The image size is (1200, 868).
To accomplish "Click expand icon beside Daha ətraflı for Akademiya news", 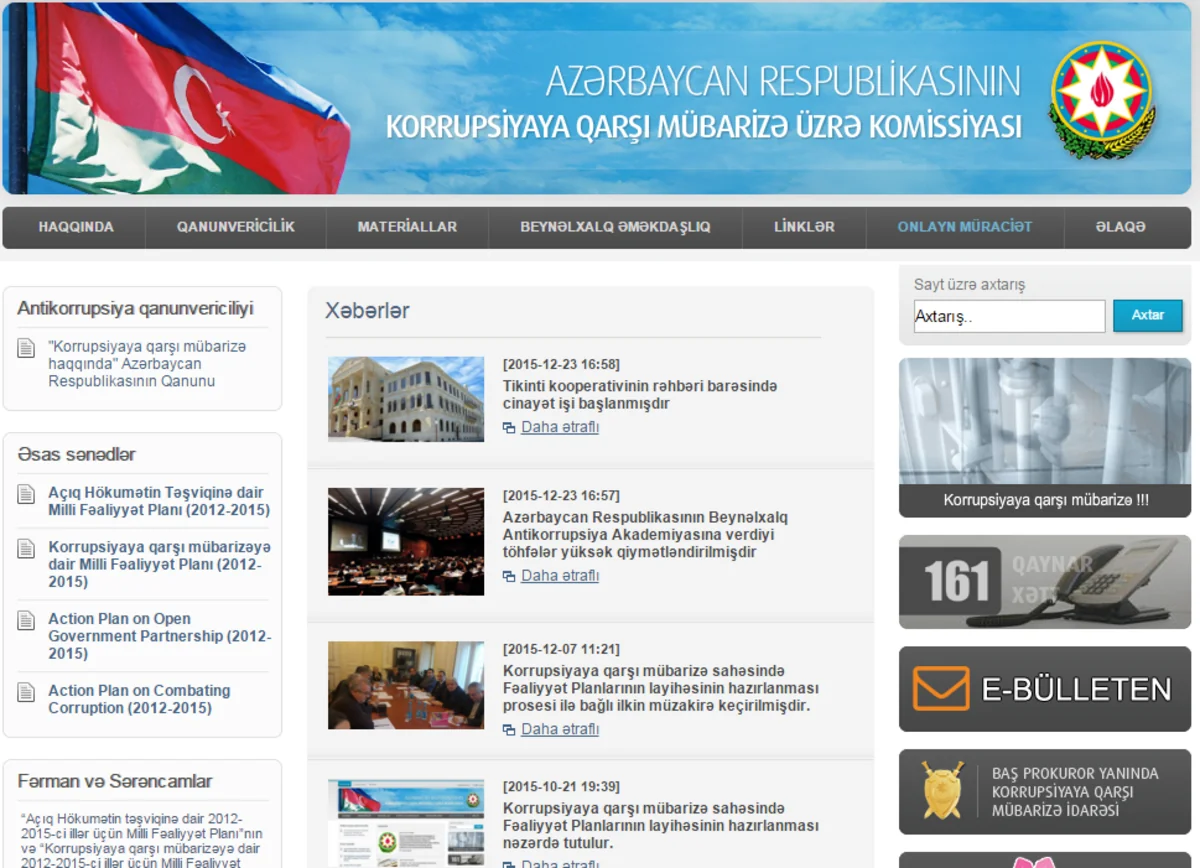I will 509,577.
